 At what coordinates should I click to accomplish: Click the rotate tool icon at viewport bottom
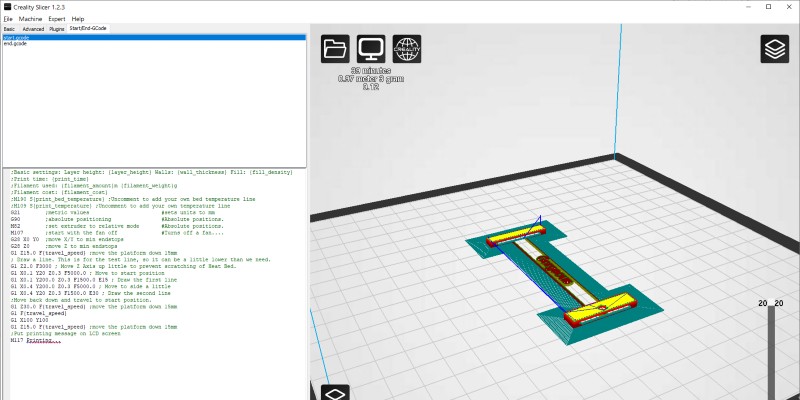335,392
